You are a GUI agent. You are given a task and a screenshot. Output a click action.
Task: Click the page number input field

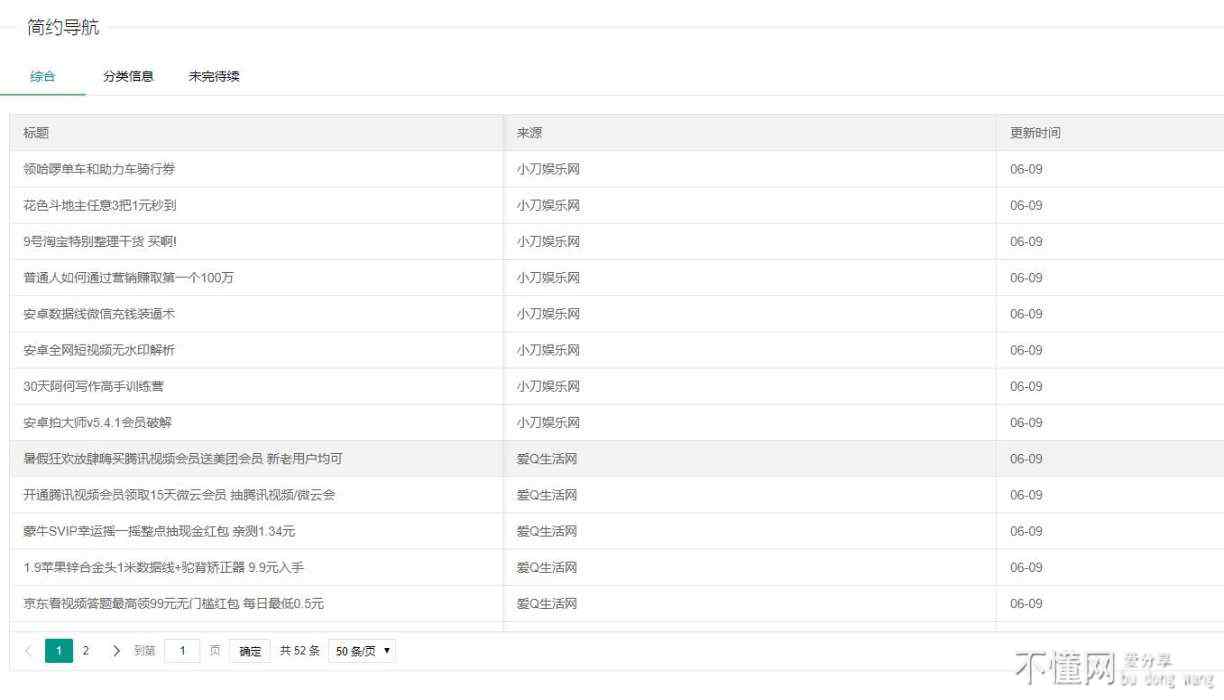click(182, 651)
